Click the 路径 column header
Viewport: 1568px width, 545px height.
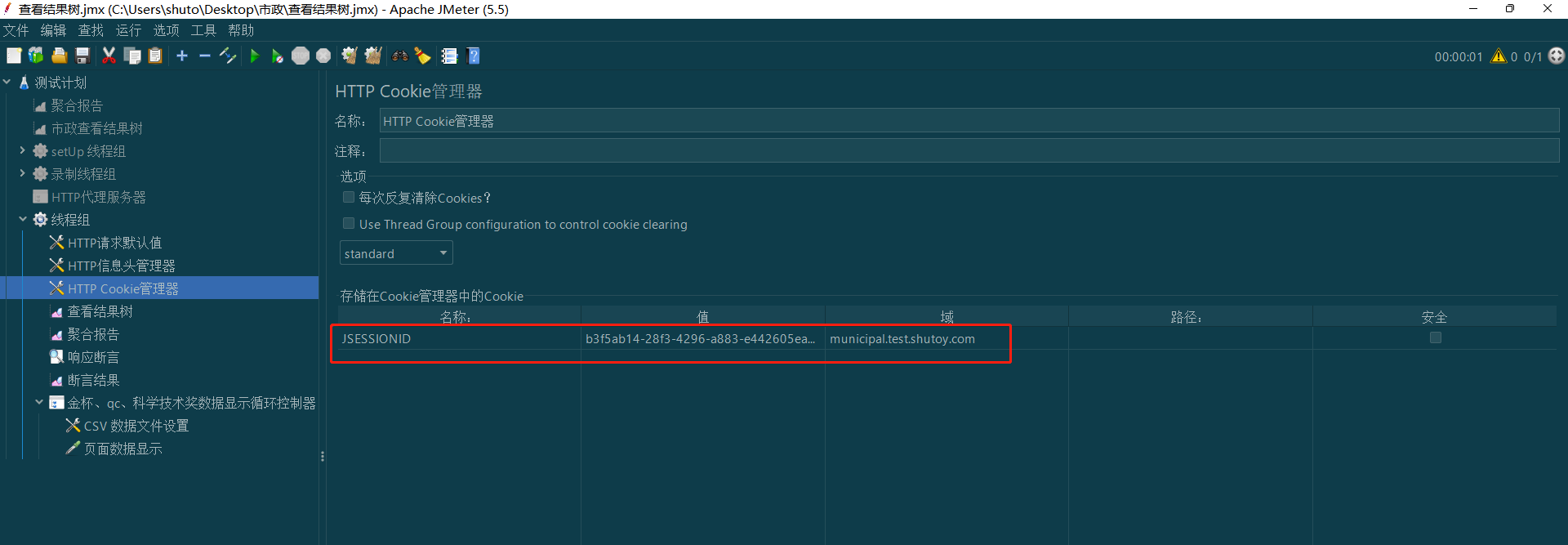(1190, 317)
